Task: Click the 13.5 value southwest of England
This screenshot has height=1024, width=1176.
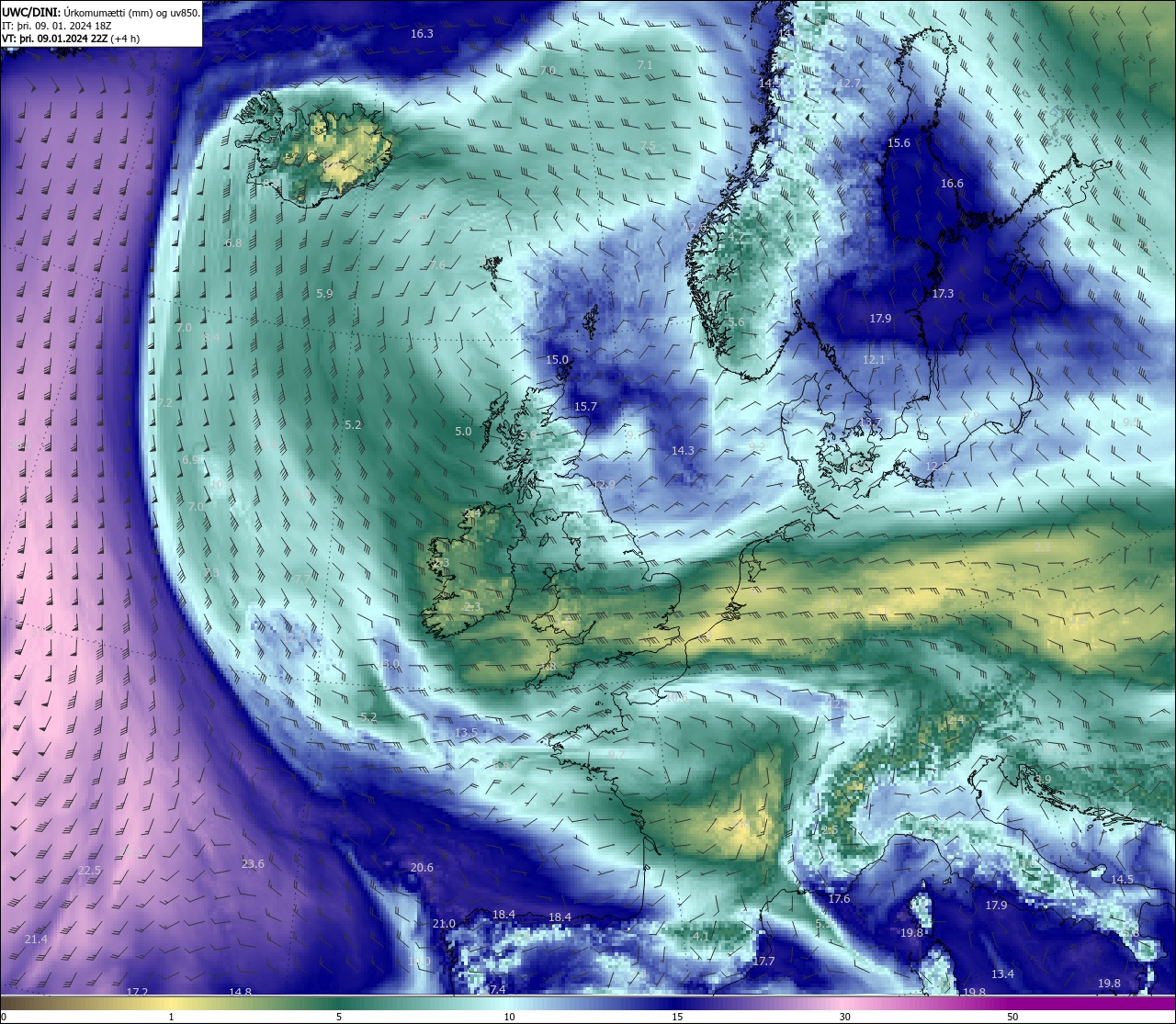Action: click(x=466, y=732)
